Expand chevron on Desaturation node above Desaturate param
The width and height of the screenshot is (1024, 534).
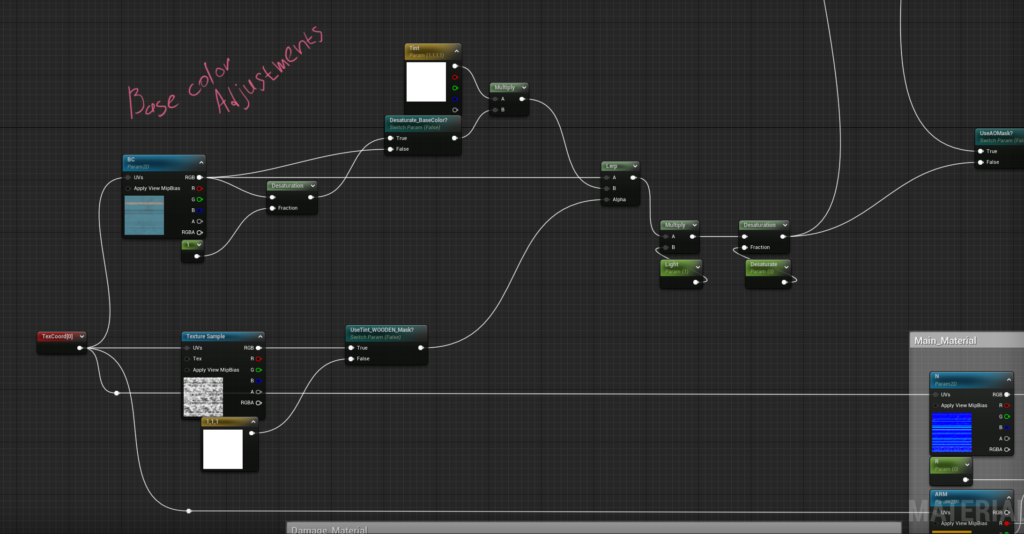tap(784, 225)
